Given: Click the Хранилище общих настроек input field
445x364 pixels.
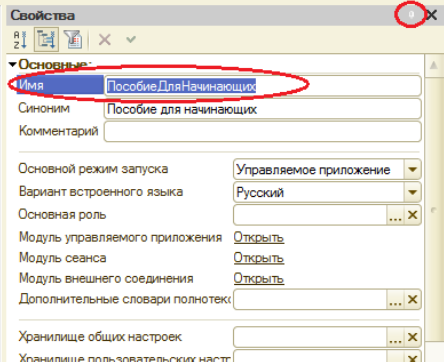Looking at the screenshot, I should coord(310,337).
